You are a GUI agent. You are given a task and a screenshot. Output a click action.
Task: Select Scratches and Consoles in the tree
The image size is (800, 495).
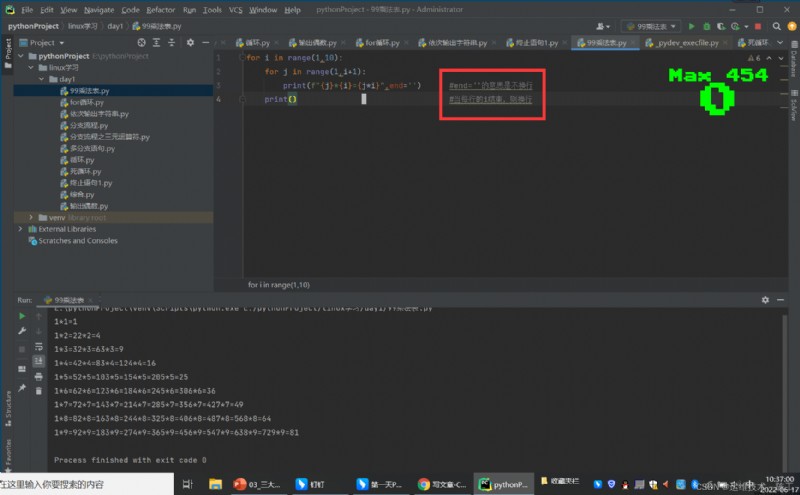78,241
